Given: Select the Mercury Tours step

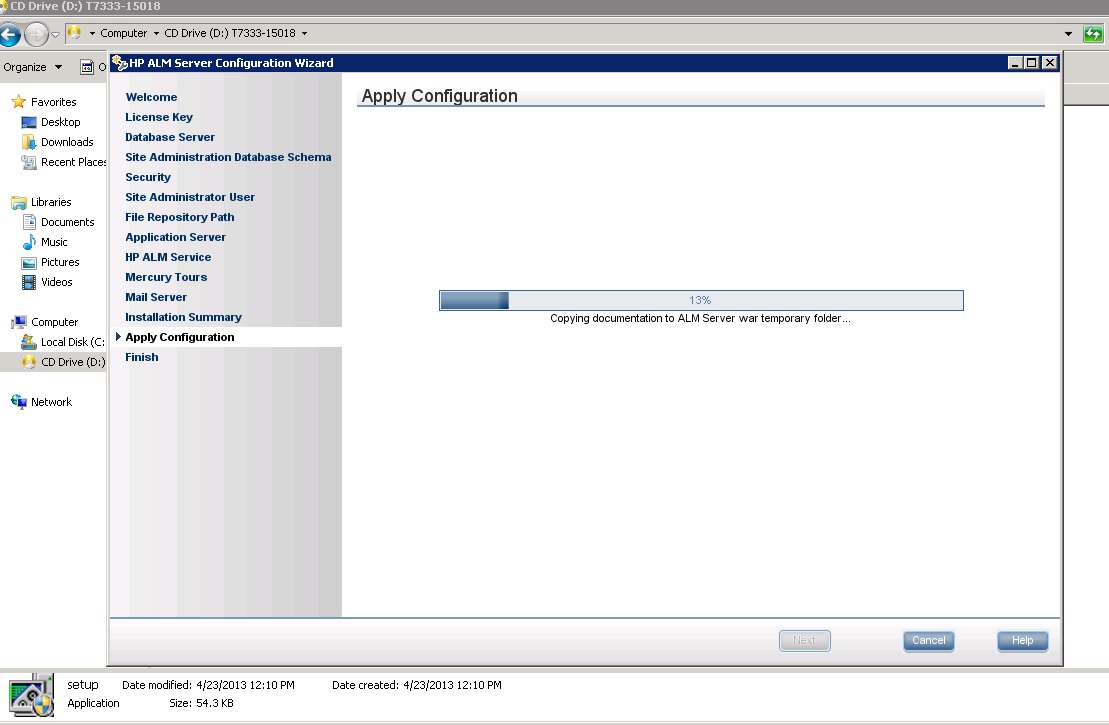Looking at the screenshot, I should point(166,277).
